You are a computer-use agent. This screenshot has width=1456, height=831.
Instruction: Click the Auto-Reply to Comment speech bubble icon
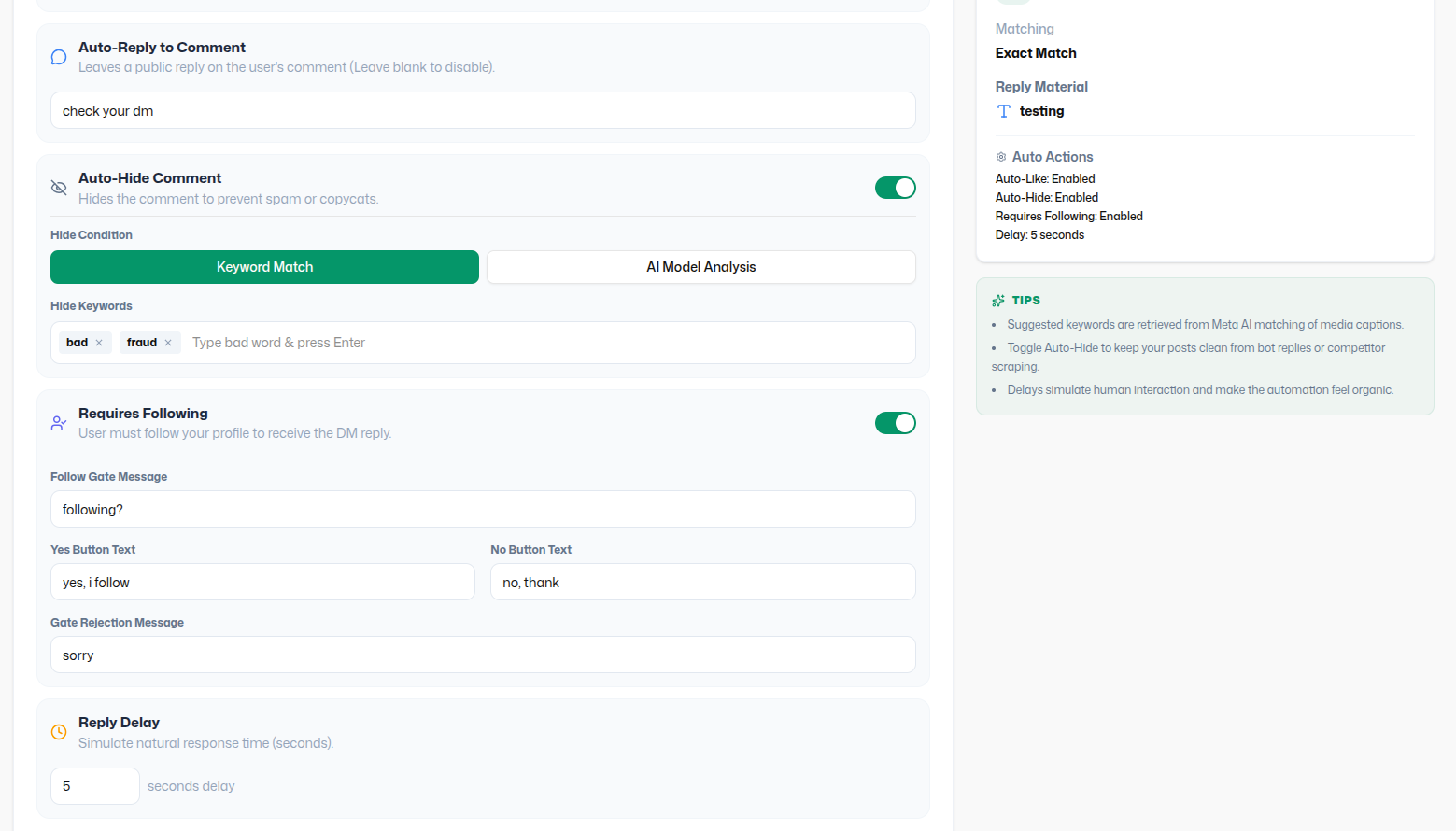click(59, 57)
